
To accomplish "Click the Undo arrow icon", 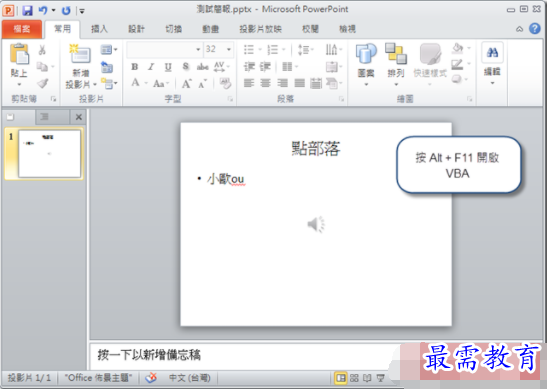I will click(x=43, y=10).
